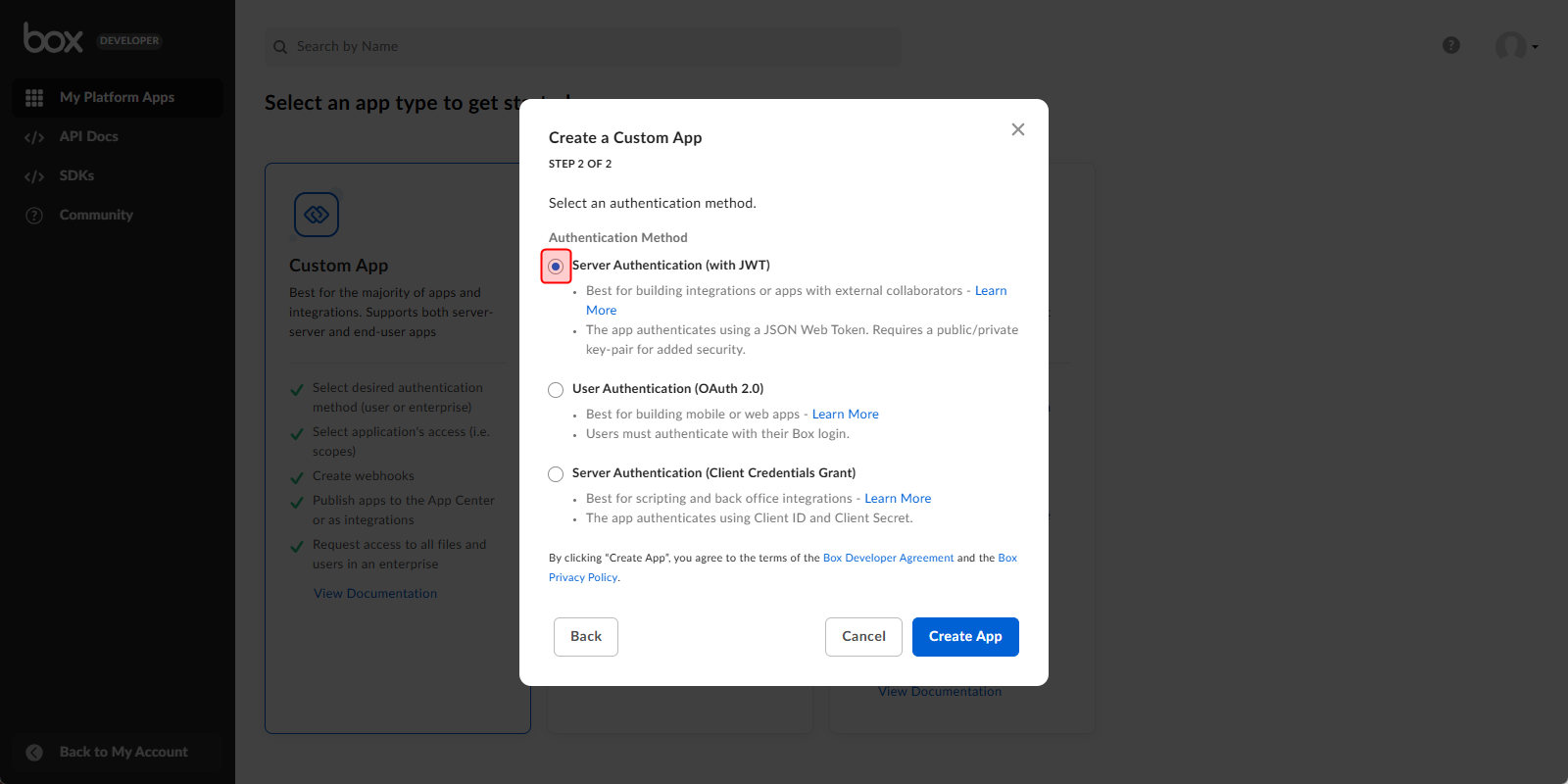Open Learn More link under OAuth 2.0
1568x784 pixels.
[845, 415]
